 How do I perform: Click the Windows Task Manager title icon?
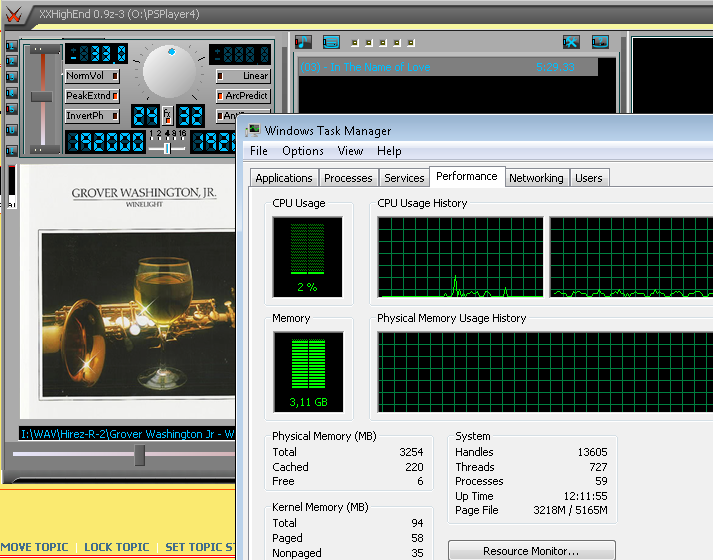(253, 130)
